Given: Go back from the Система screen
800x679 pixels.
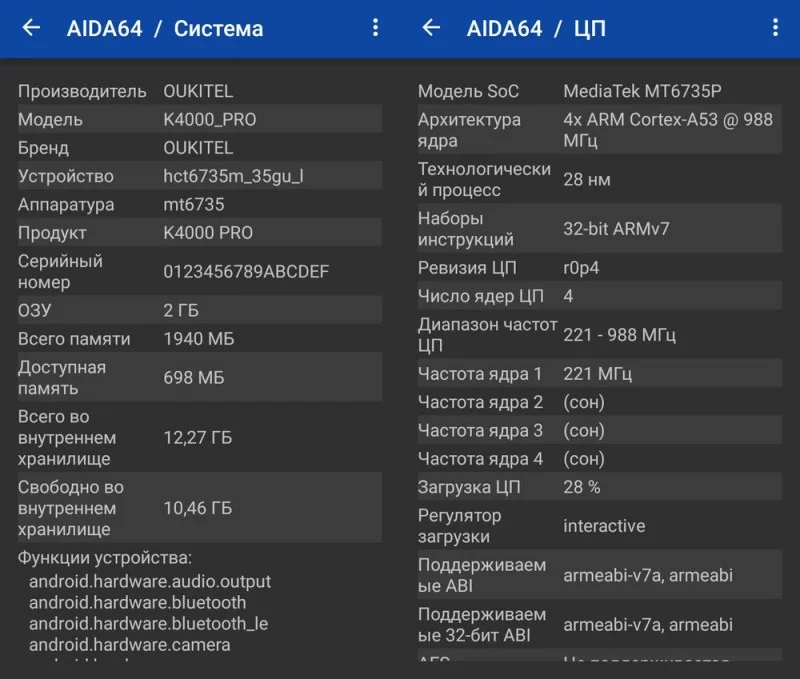Looking at the screenshot, I should coord(31,28).
